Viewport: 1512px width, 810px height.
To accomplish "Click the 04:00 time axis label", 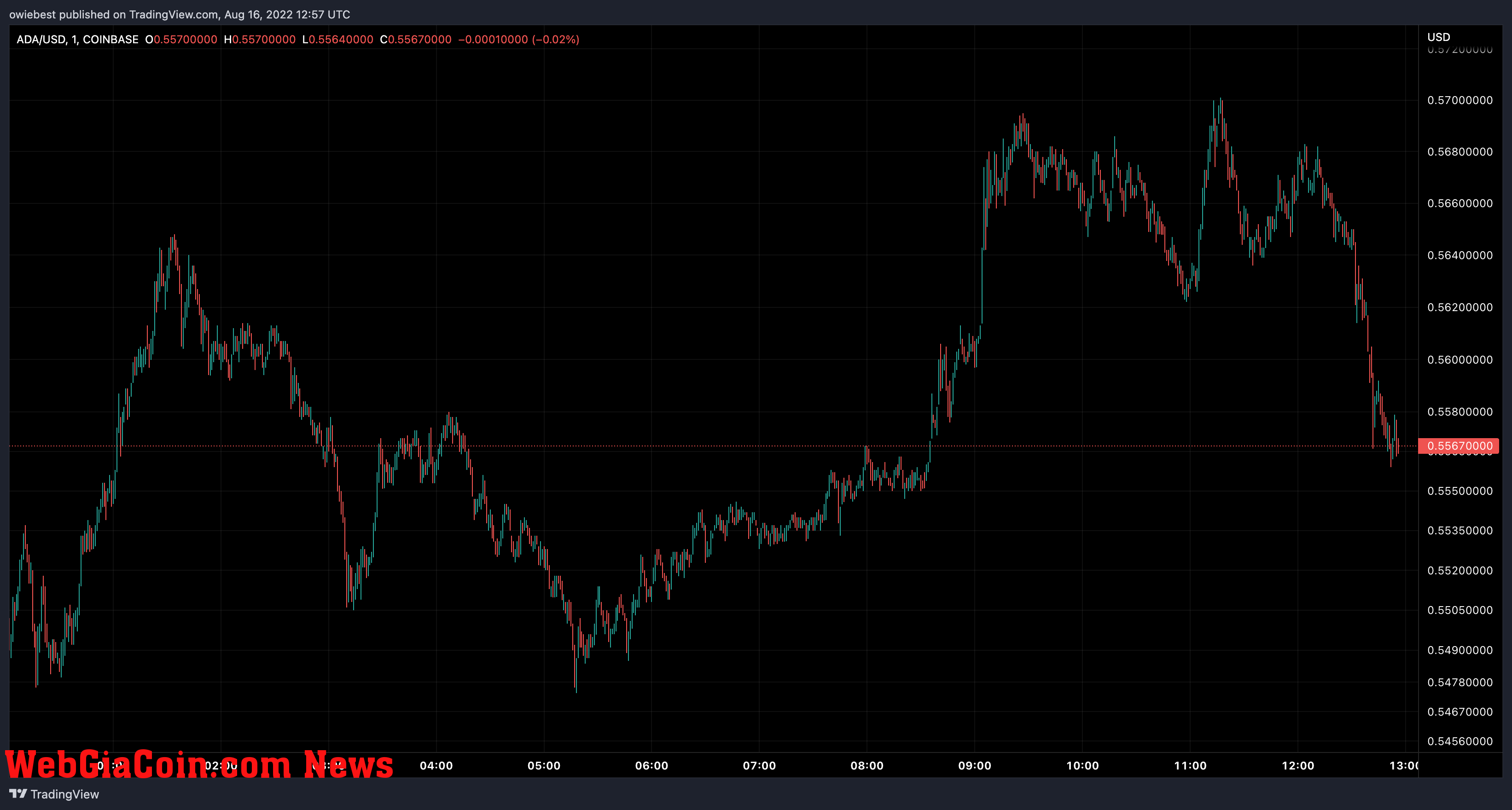I will pos(436,765).
